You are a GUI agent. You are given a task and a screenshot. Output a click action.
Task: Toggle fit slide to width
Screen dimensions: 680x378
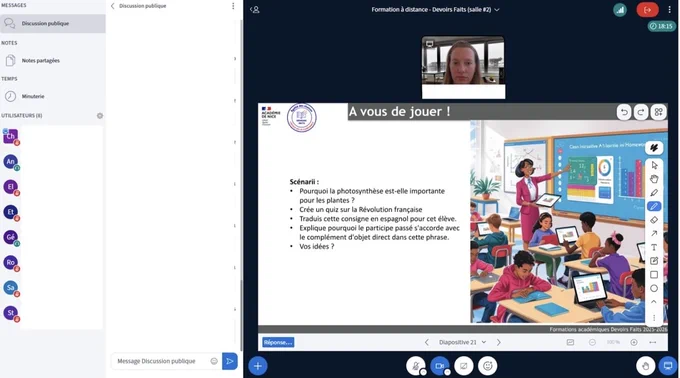click(653, 342)
